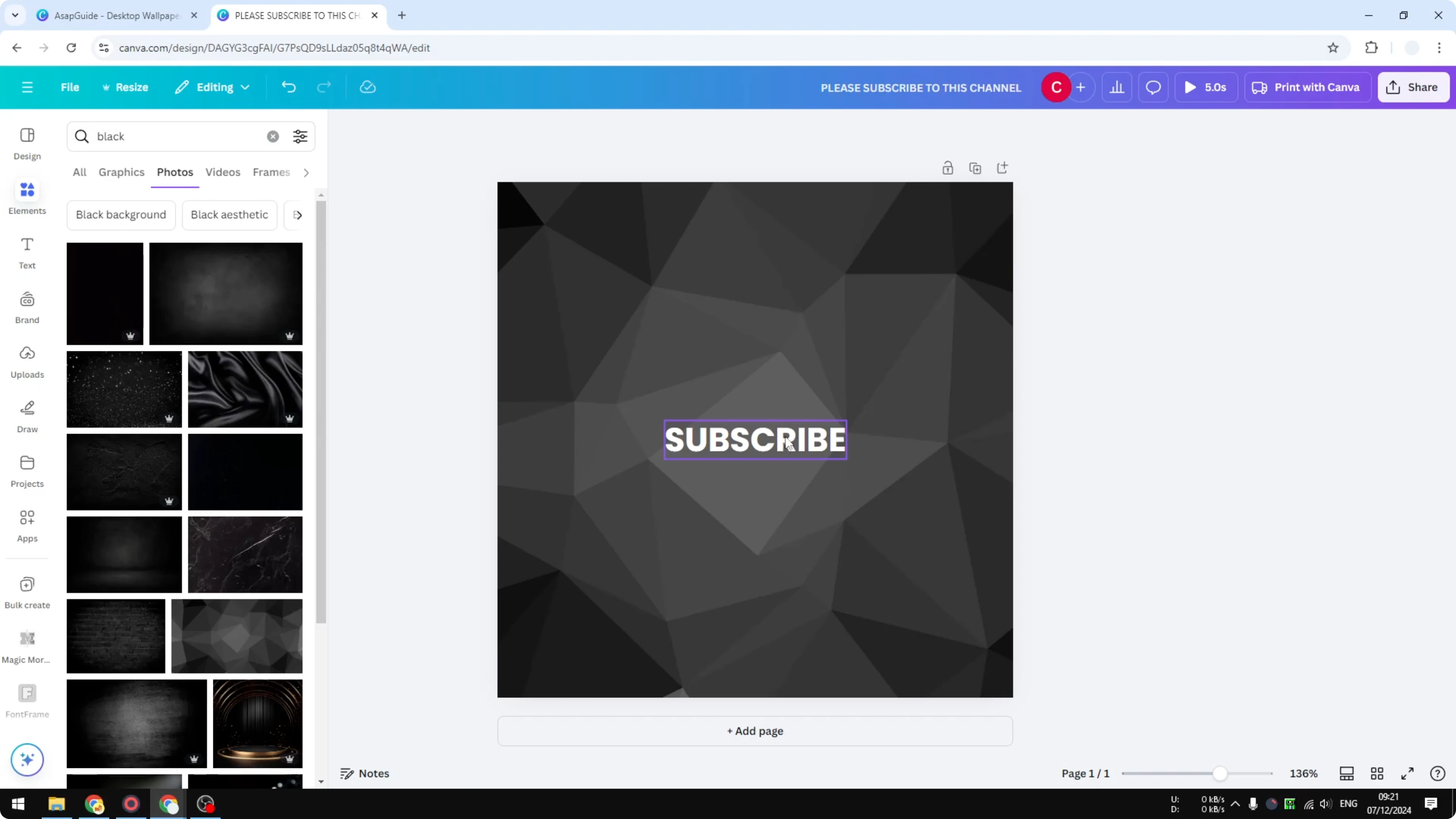Switch to the Frames tab
The height and width of the screenshot is (819, 1456).
coord(271,172)
